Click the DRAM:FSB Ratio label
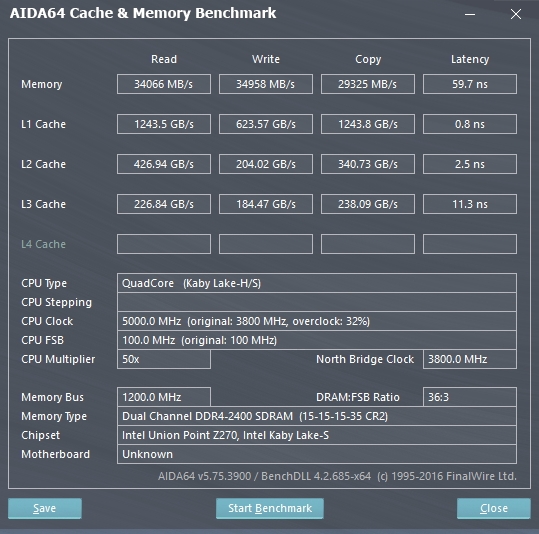The width and height of the screenshot is (539, 534). coord(358,397)
